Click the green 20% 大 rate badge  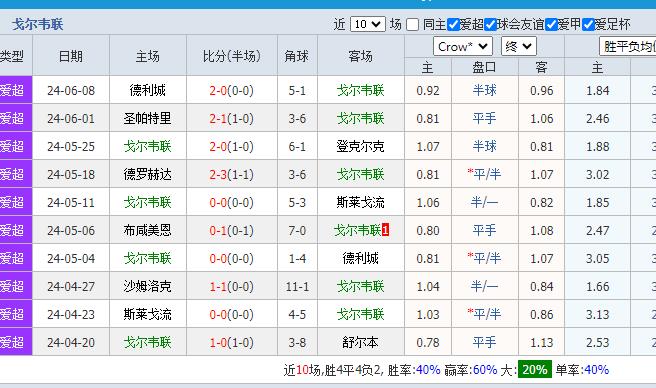tap(535, 370)
